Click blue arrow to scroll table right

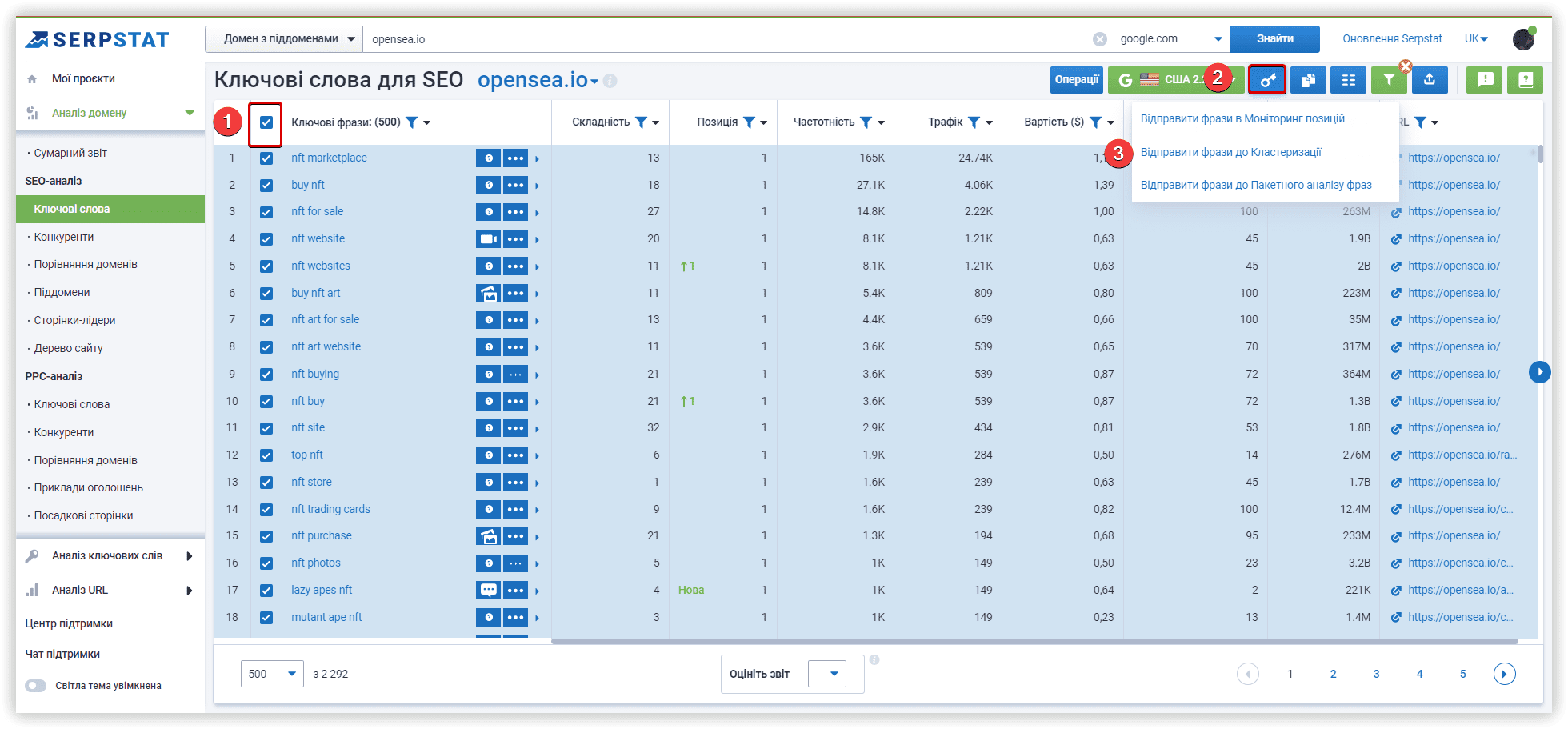(x=1539, y=372)
